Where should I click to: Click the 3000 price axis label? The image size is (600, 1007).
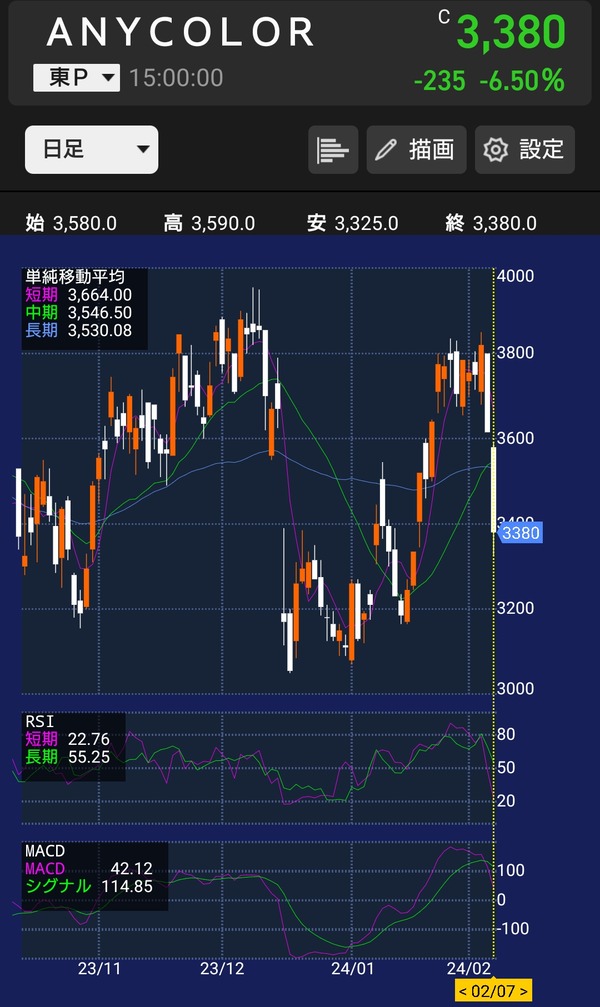pyautogui.click(x=515, y=688)
